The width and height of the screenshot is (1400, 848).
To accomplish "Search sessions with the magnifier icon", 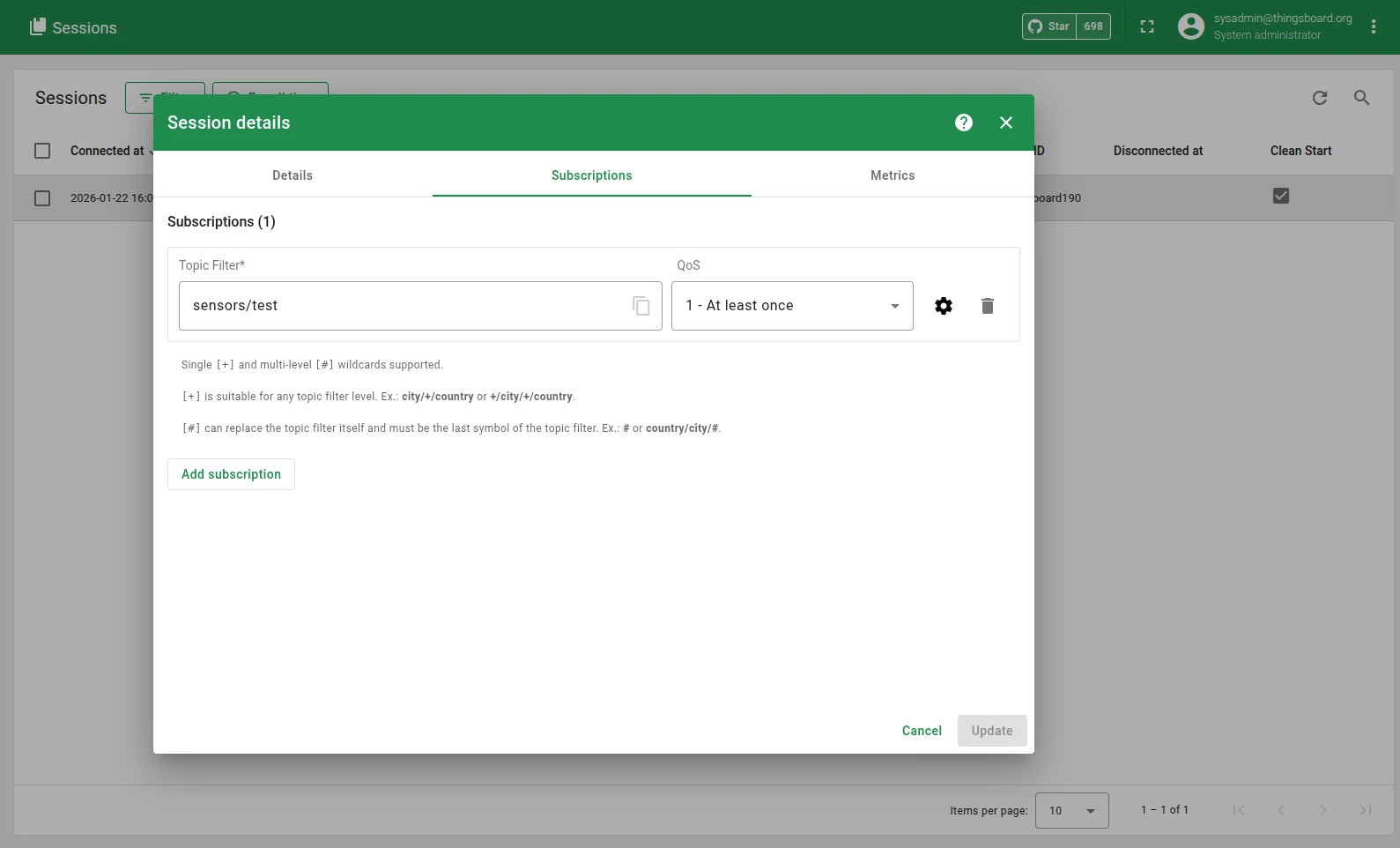I will [x=1362, y=98].
